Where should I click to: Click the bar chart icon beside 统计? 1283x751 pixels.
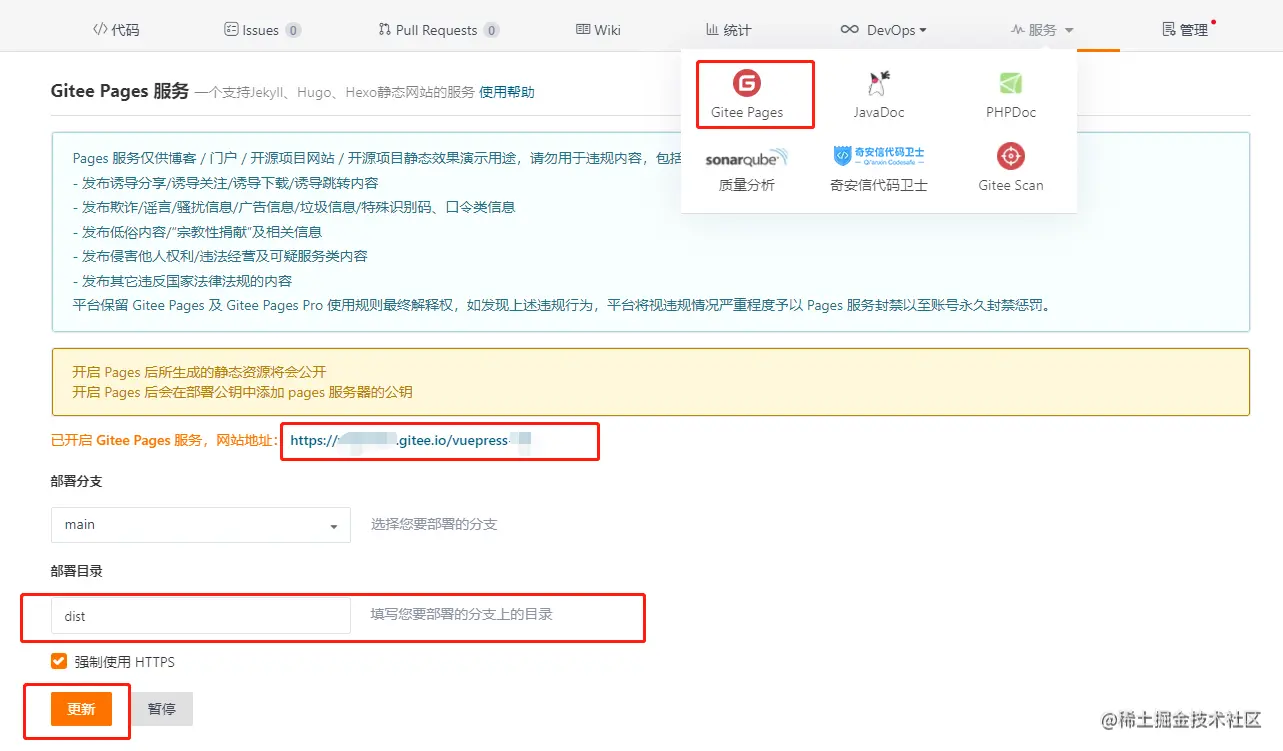click(712, 30)
